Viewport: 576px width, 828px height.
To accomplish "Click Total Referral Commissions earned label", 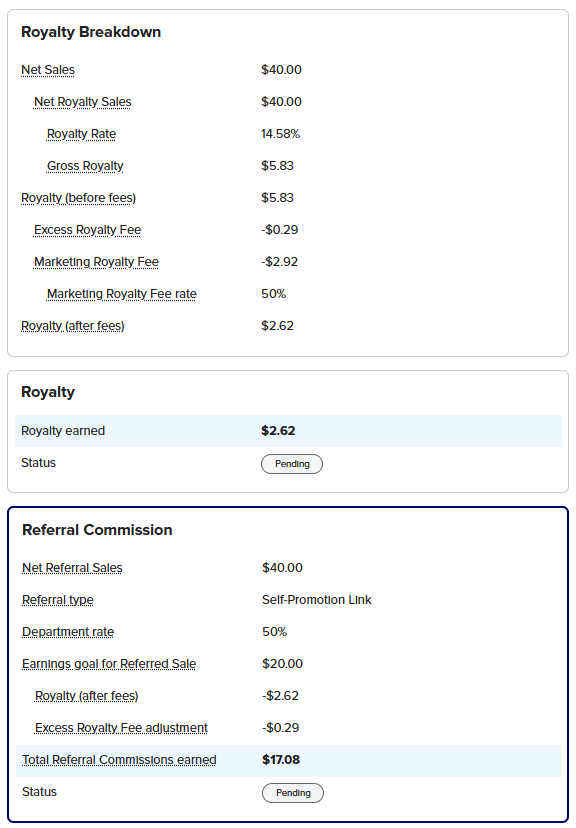I will (119, 760).
